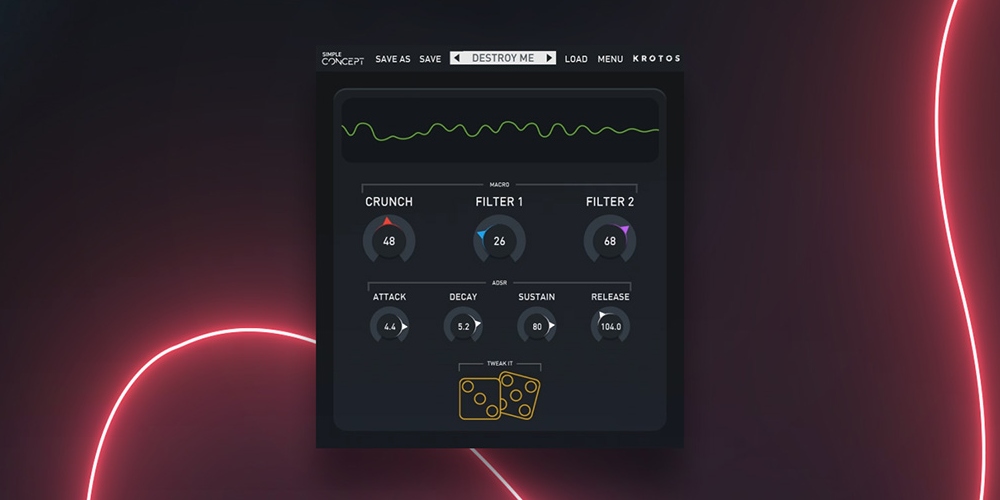The width and height of the screenshot is (1000, 500).
Task: Click the CRUNCH label text
Action: pyautogui.click(x=389, y=202)
